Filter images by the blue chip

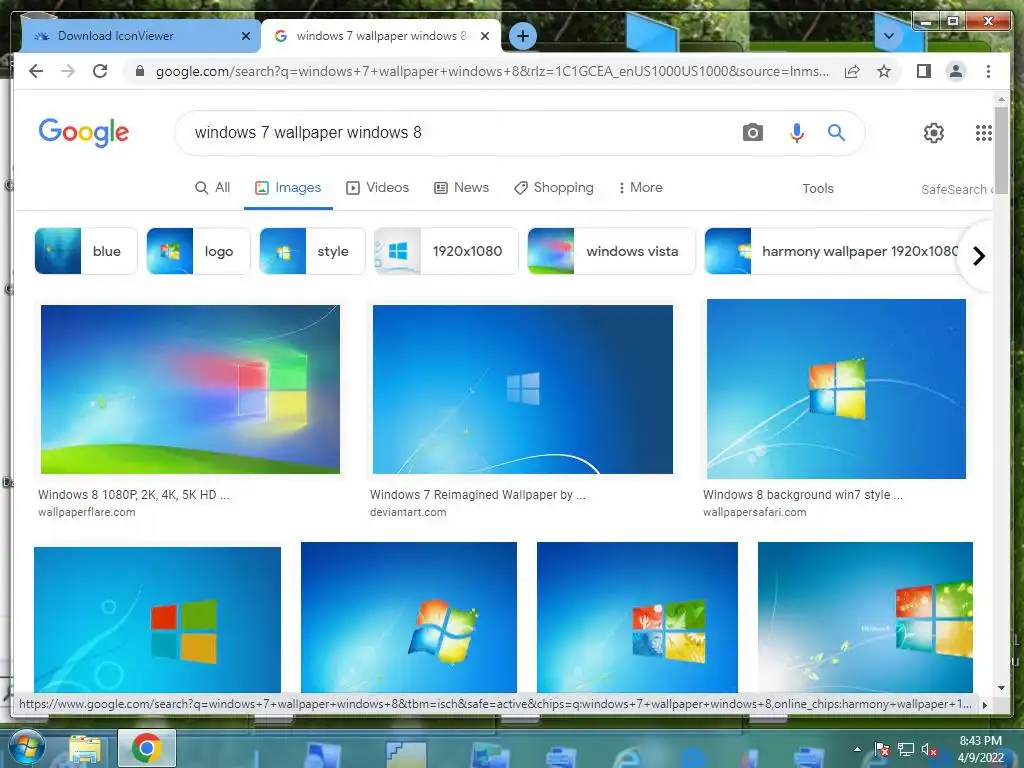[86, 251]
